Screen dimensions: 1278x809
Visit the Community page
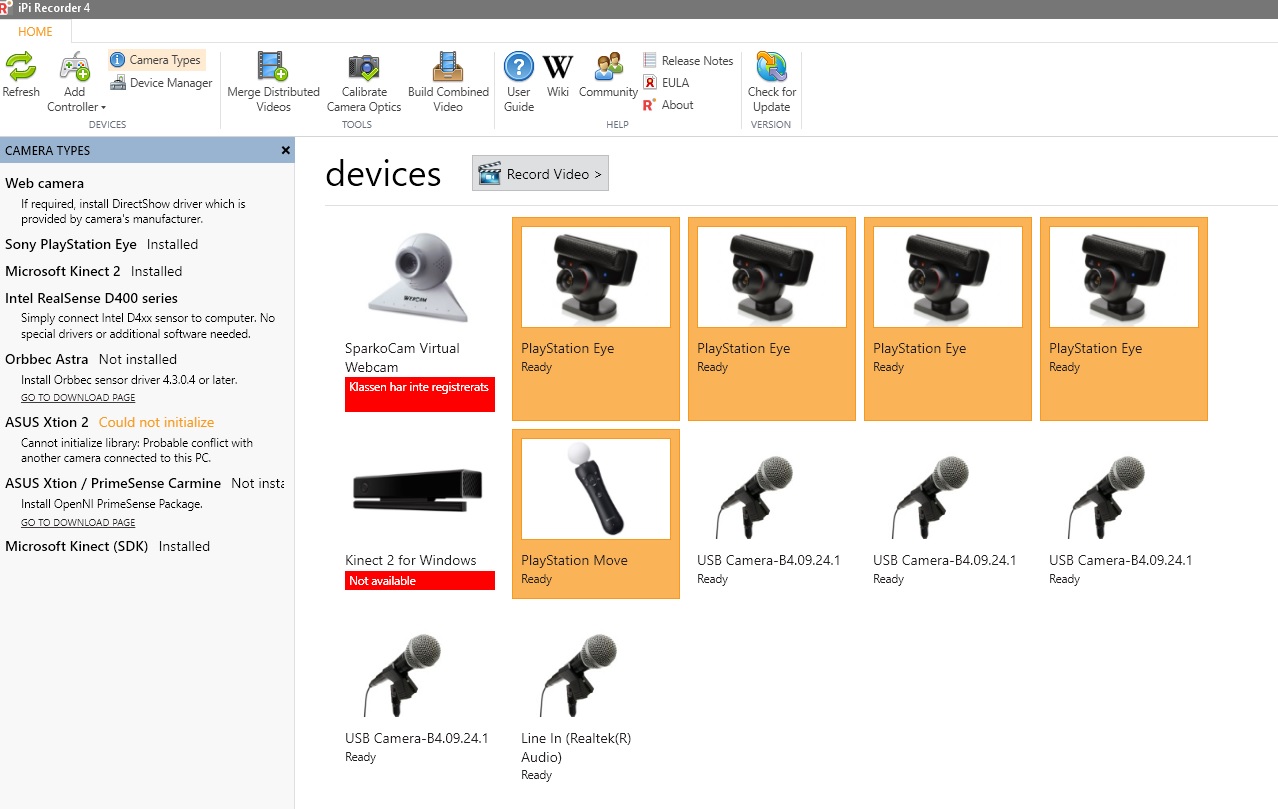click(x=608, y=76)
